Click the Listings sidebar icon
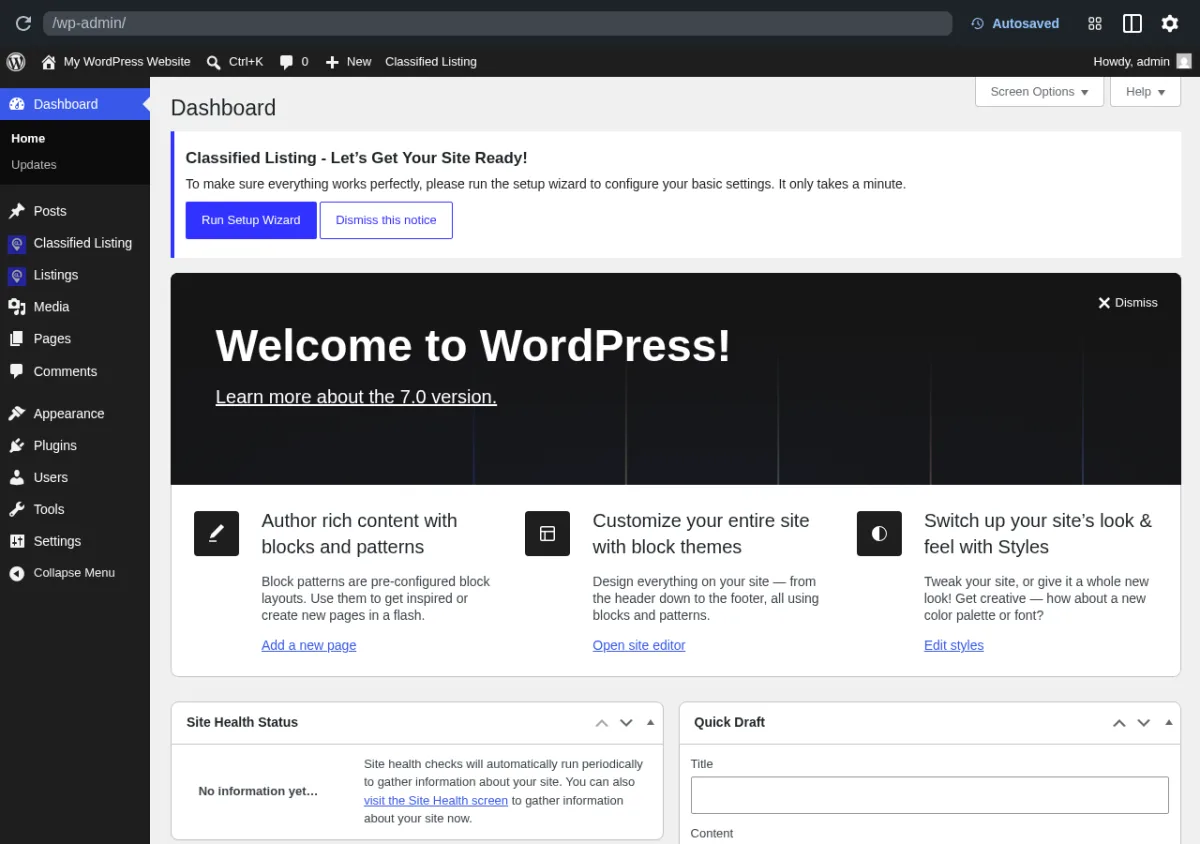This screenshot has width=1200, height=844. (17, 275)
